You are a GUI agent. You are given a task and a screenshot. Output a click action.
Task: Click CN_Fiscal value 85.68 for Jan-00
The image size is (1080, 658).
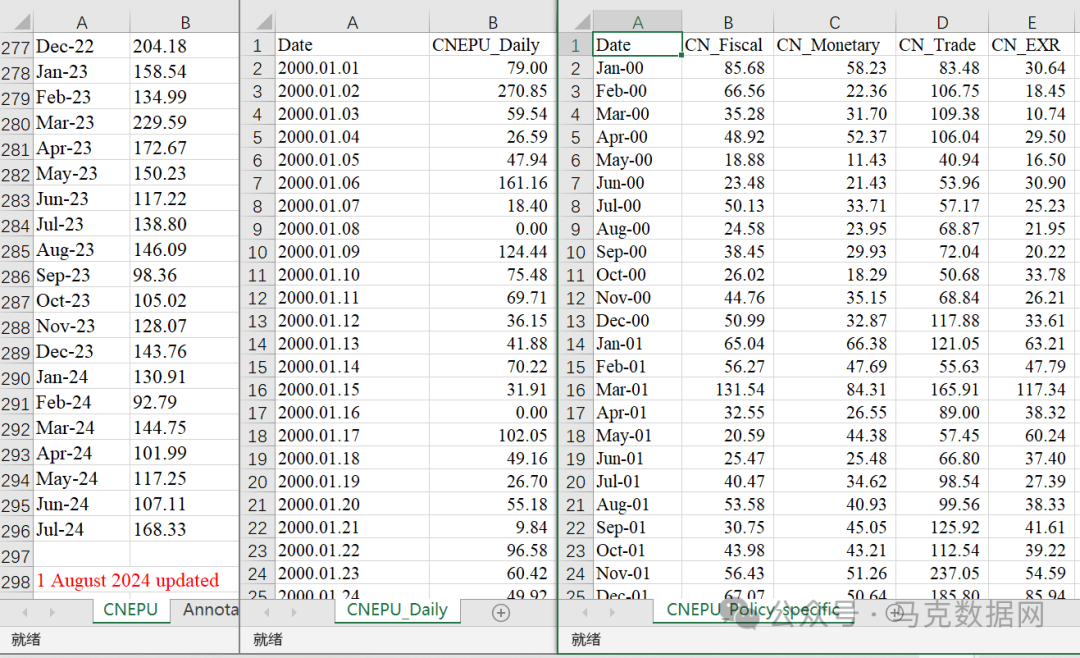(727, 68)
